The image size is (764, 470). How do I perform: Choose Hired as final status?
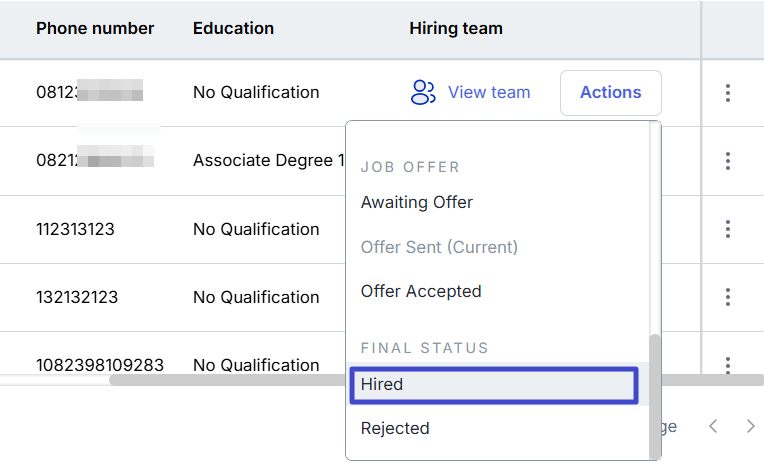pos(494,385)
